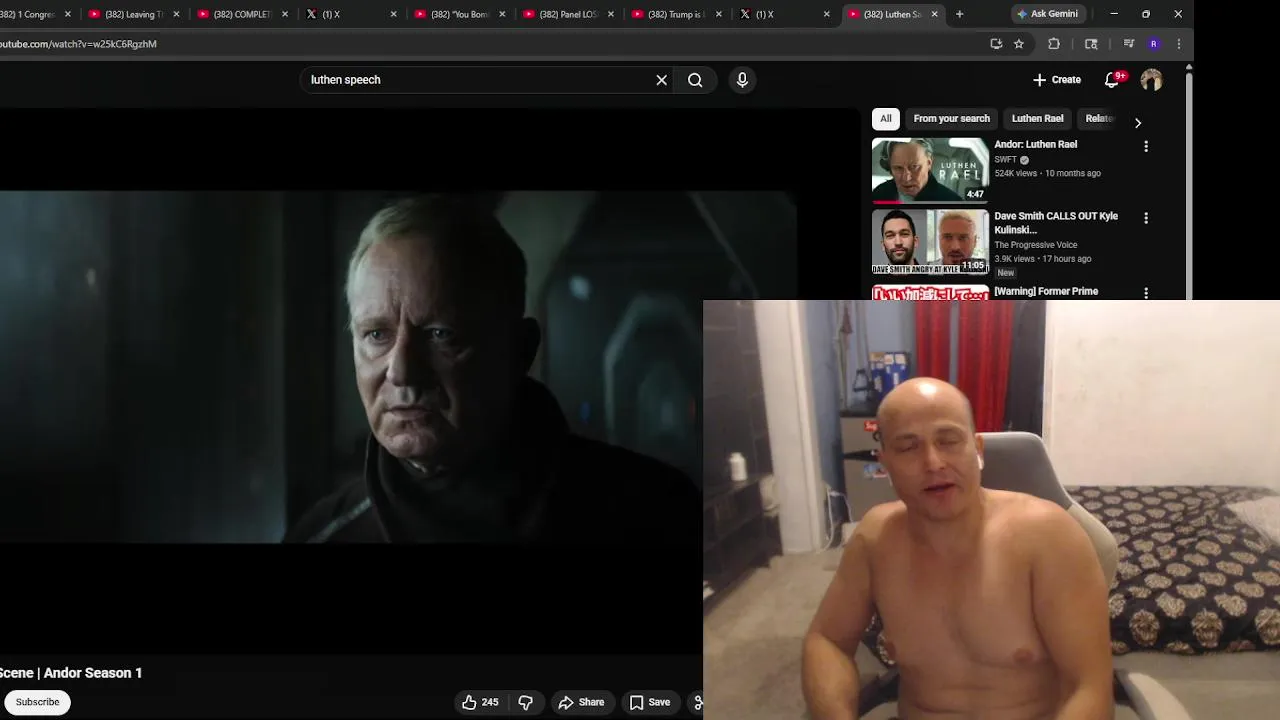Click the '[Warning] Former Prime' video title
Screen dimensions: 1280x720
click(x=1046, y=291)
